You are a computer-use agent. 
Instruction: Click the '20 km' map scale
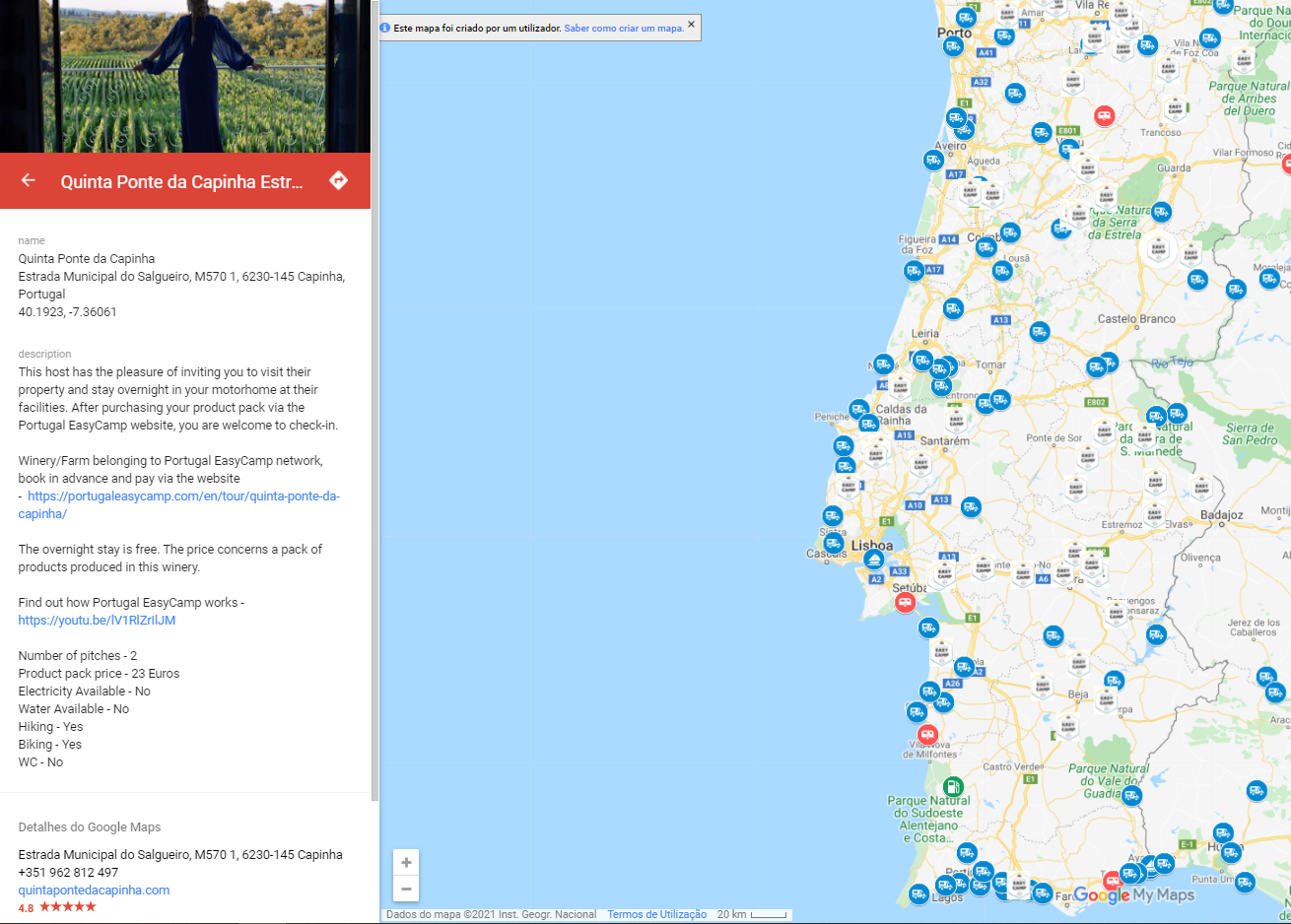click(752, 914)
